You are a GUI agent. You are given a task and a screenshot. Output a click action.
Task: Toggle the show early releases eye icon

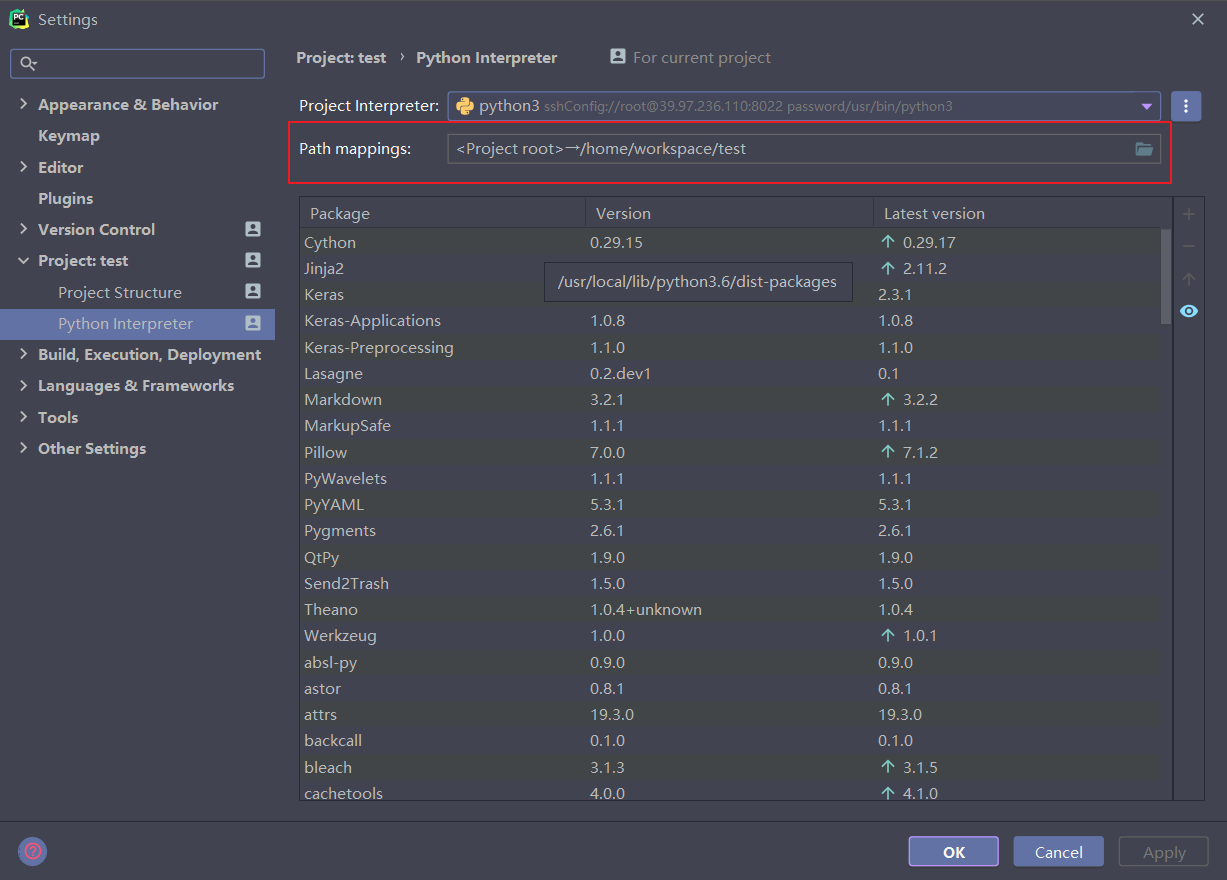1189,311
